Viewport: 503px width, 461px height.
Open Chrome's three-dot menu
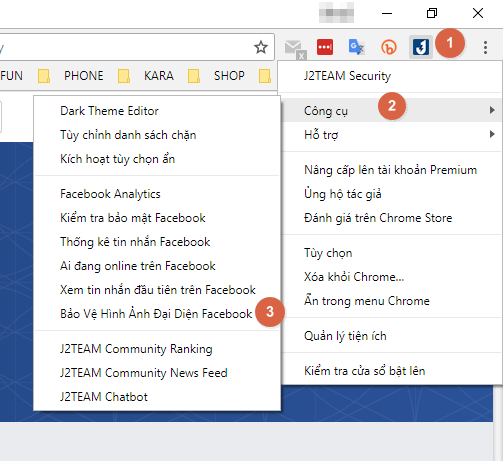[x=485, y=47]
